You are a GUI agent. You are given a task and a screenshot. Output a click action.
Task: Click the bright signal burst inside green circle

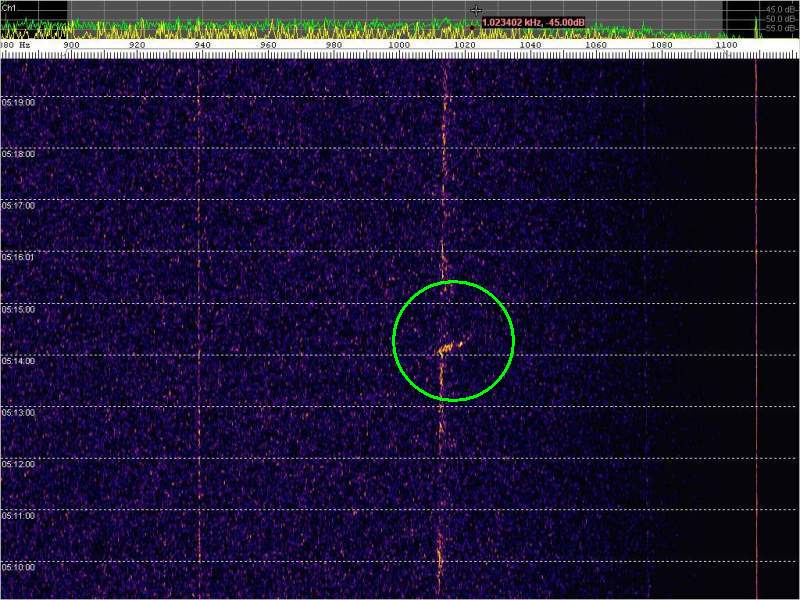[x=449, y=347]
